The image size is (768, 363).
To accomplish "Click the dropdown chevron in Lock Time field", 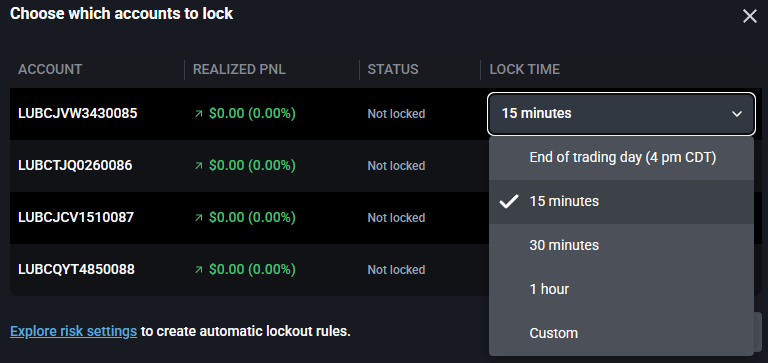I will pos(737,114).
